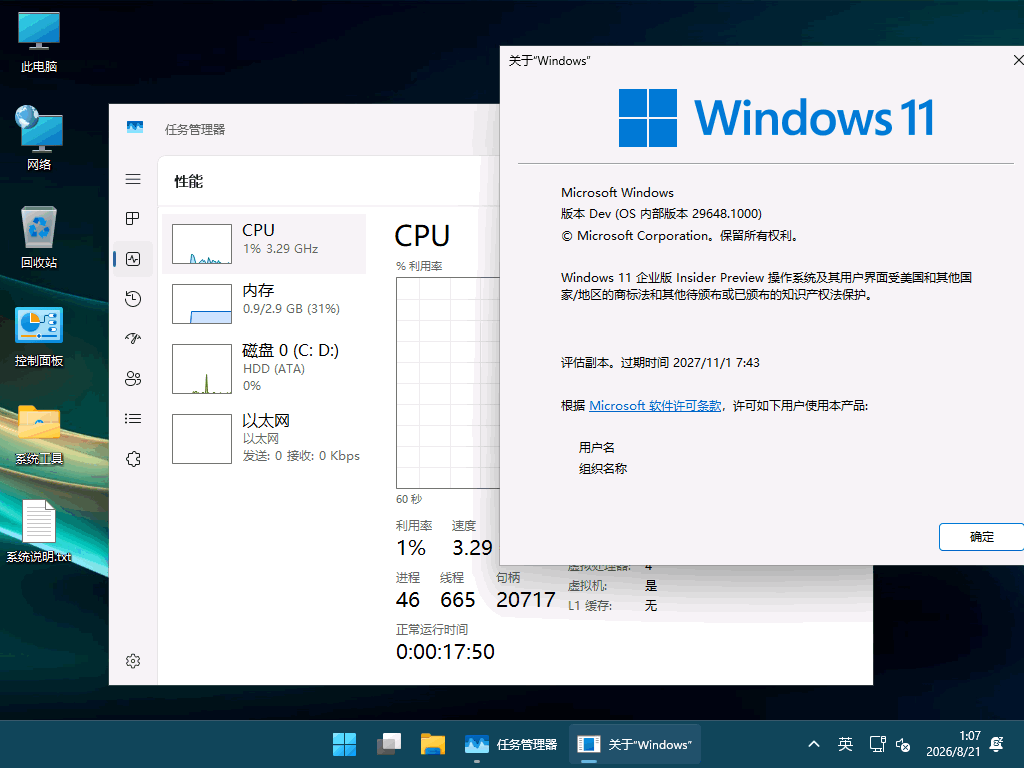Select Disk 0 (C: D:) performance item
The height and width of the screenshot is (768, 1024).
pos(264,368)
